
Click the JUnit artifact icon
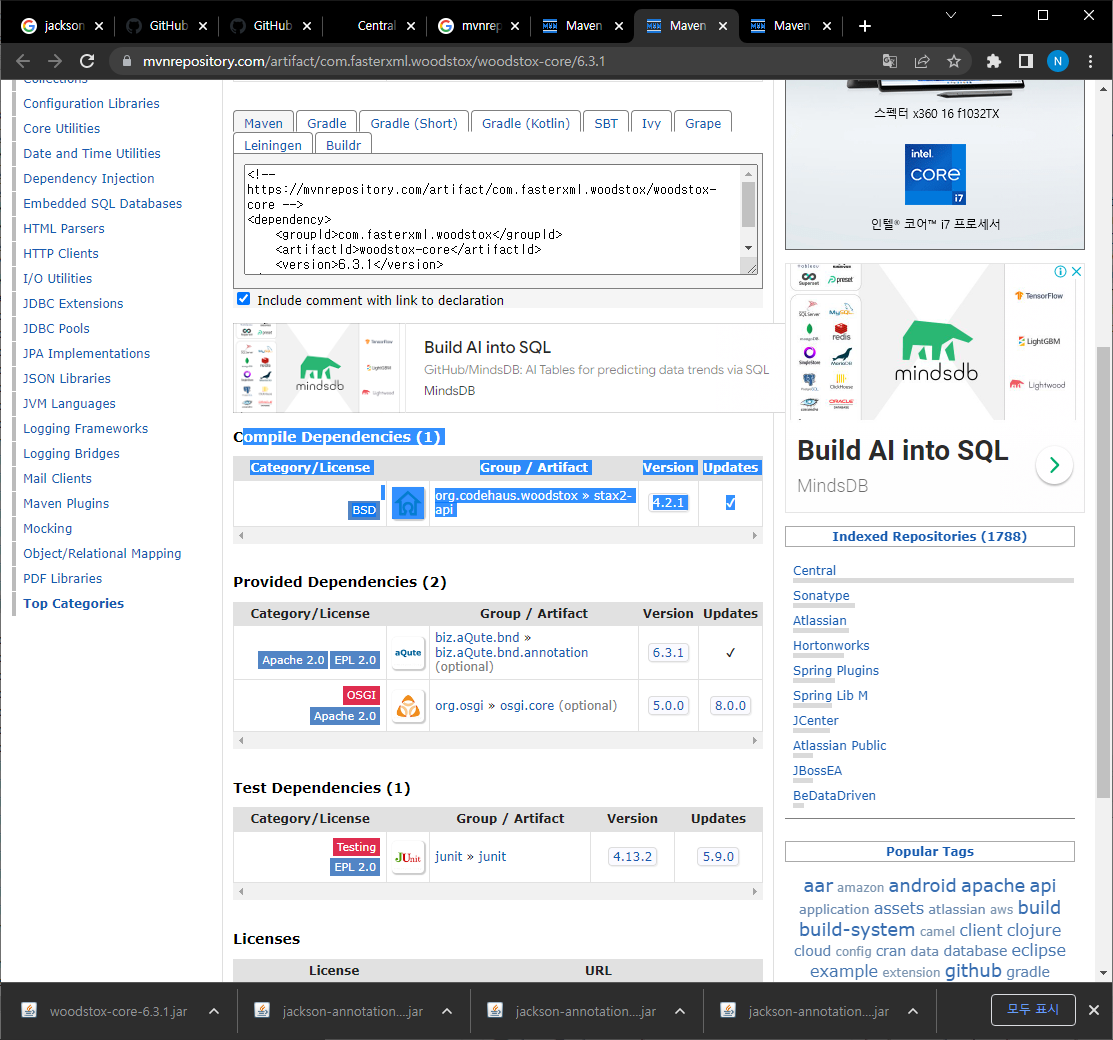point(408,857)
